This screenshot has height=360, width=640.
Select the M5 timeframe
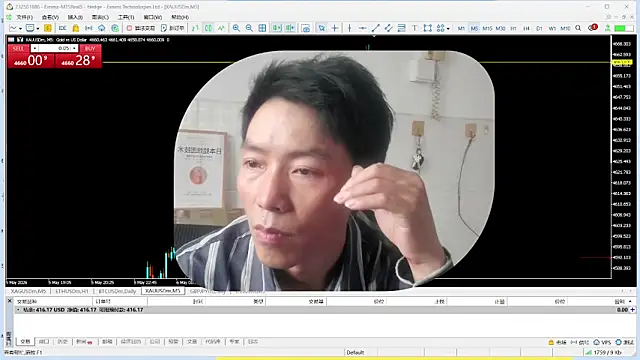[x=474, y=28]
